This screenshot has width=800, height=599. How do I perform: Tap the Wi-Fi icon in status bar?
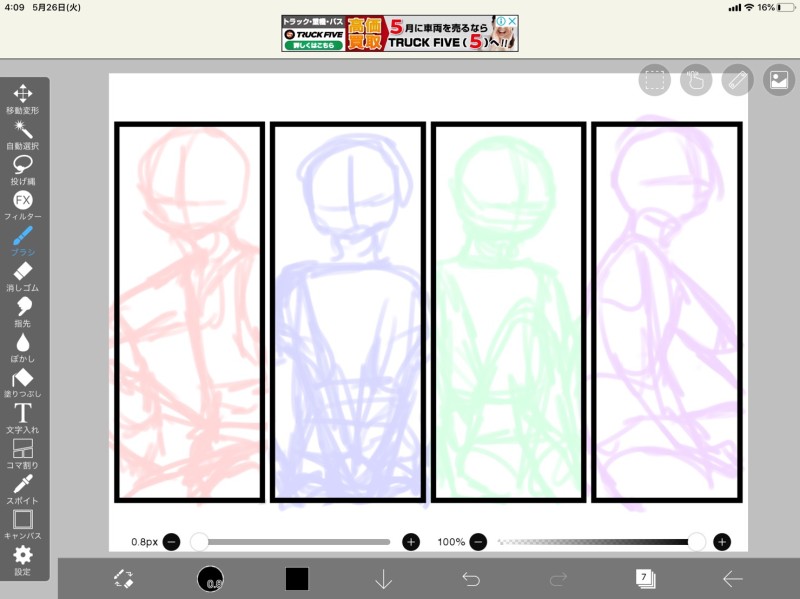[749, 7]
